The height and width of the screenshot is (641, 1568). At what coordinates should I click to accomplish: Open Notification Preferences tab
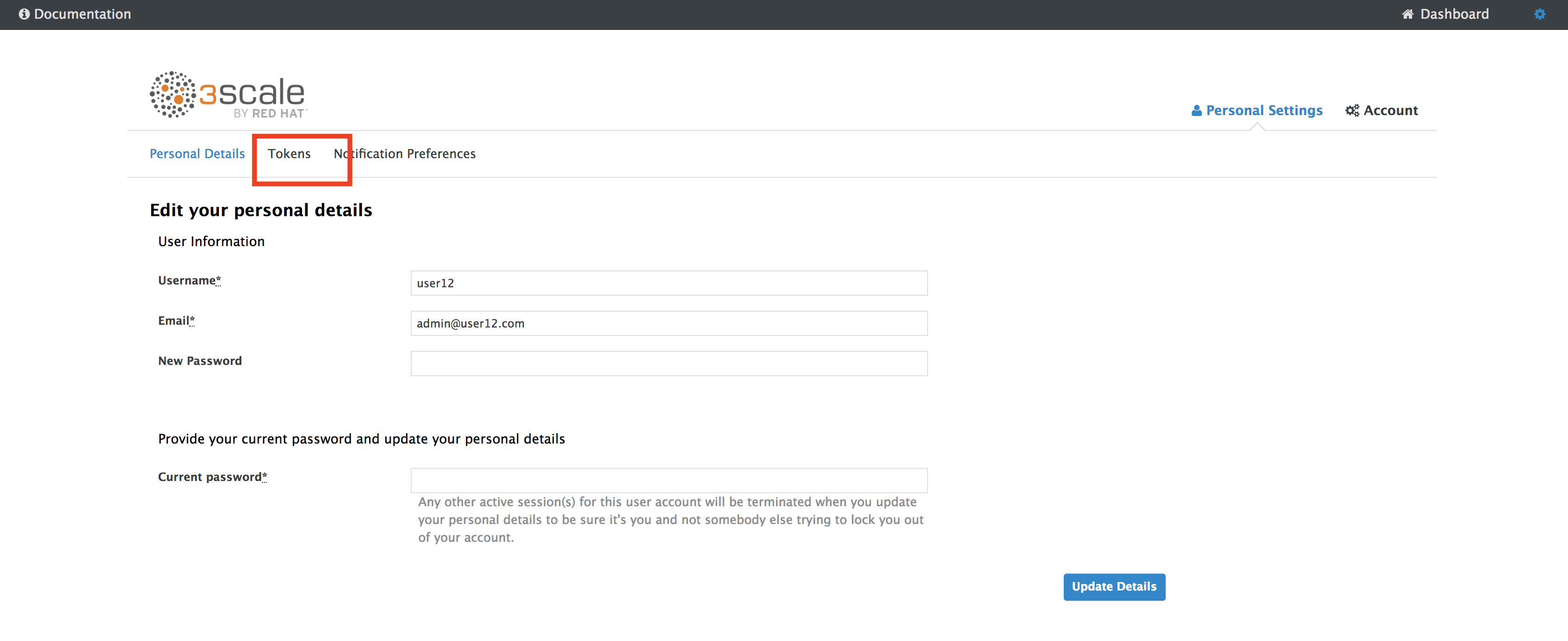[405, 154]
